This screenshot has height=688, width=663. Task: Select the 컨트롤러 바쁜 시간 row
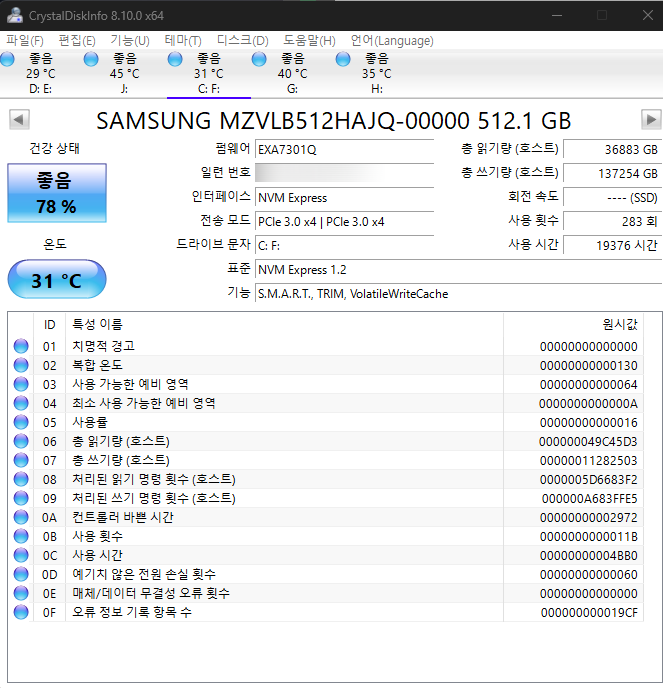click(326, 517)
